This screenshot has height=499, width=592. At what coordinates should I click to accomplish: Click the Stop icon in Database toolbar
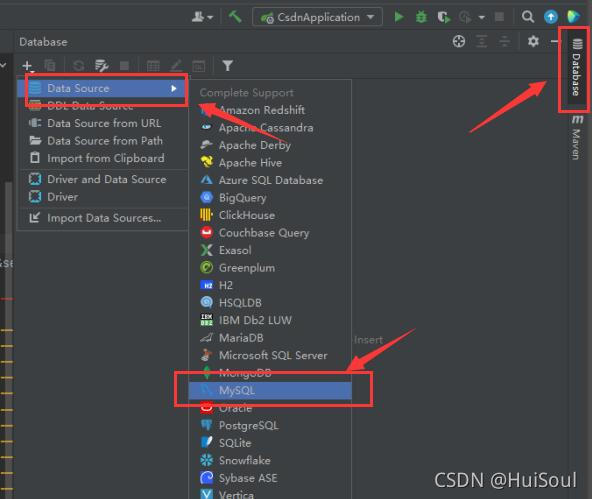[x=124, y=66]
